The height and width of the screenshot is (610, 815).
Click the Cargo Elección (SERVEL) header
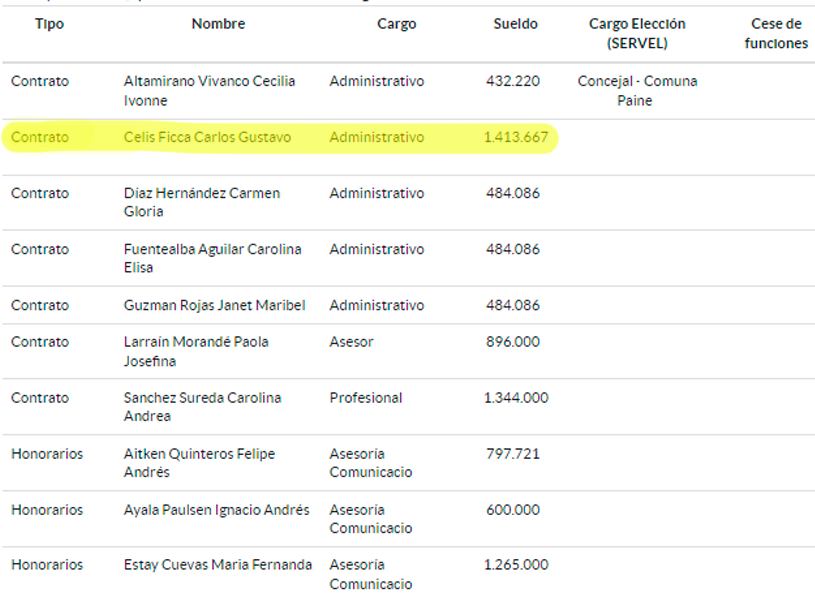pyautogui.click(x=637, y=33)
